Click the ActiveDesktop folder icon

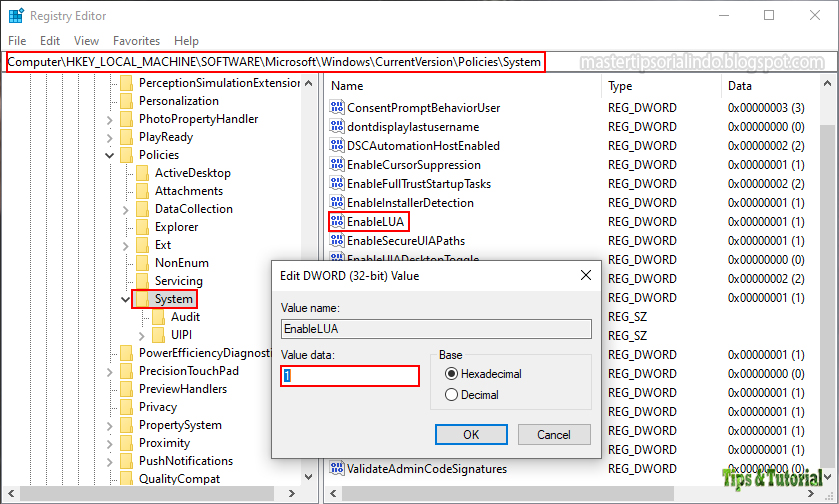[x=143, y=173]
